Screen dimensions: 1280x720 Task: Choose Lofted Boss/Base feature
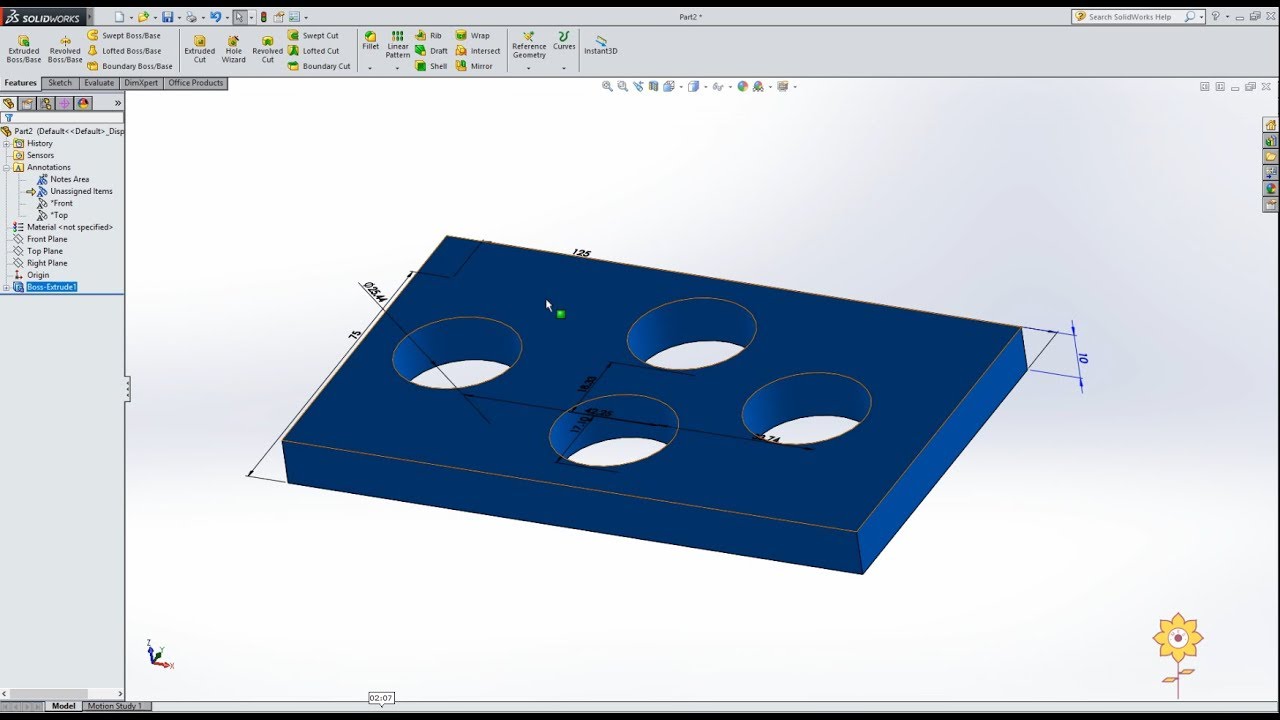tap(124, 51)
